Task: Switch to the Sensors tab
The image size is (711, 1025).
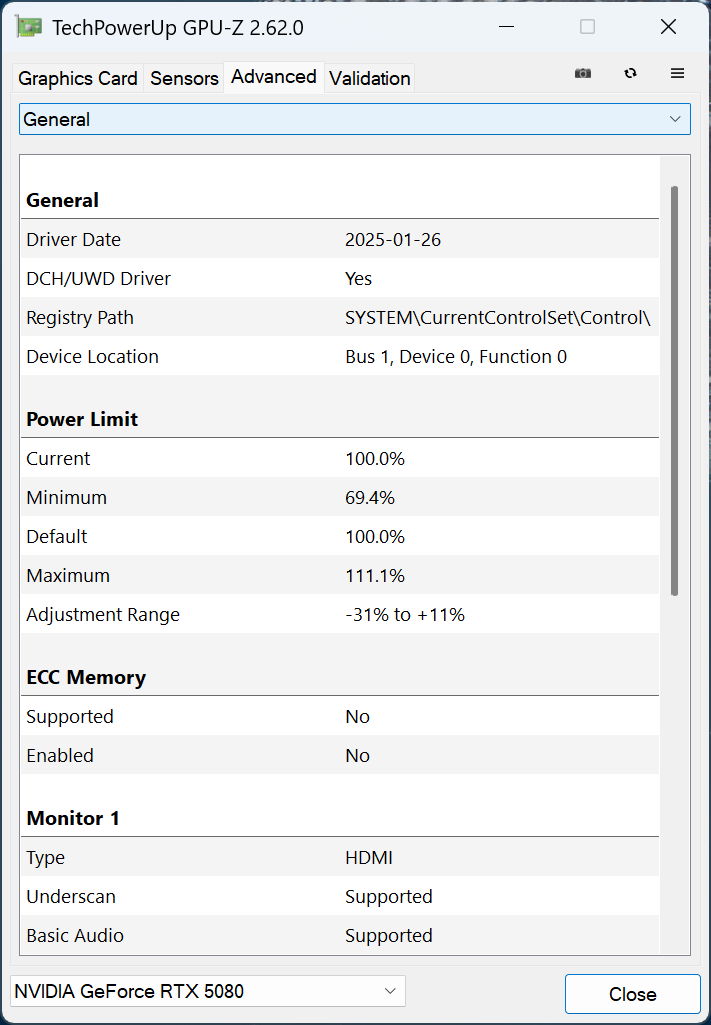Action: click(x=184, y=78)
